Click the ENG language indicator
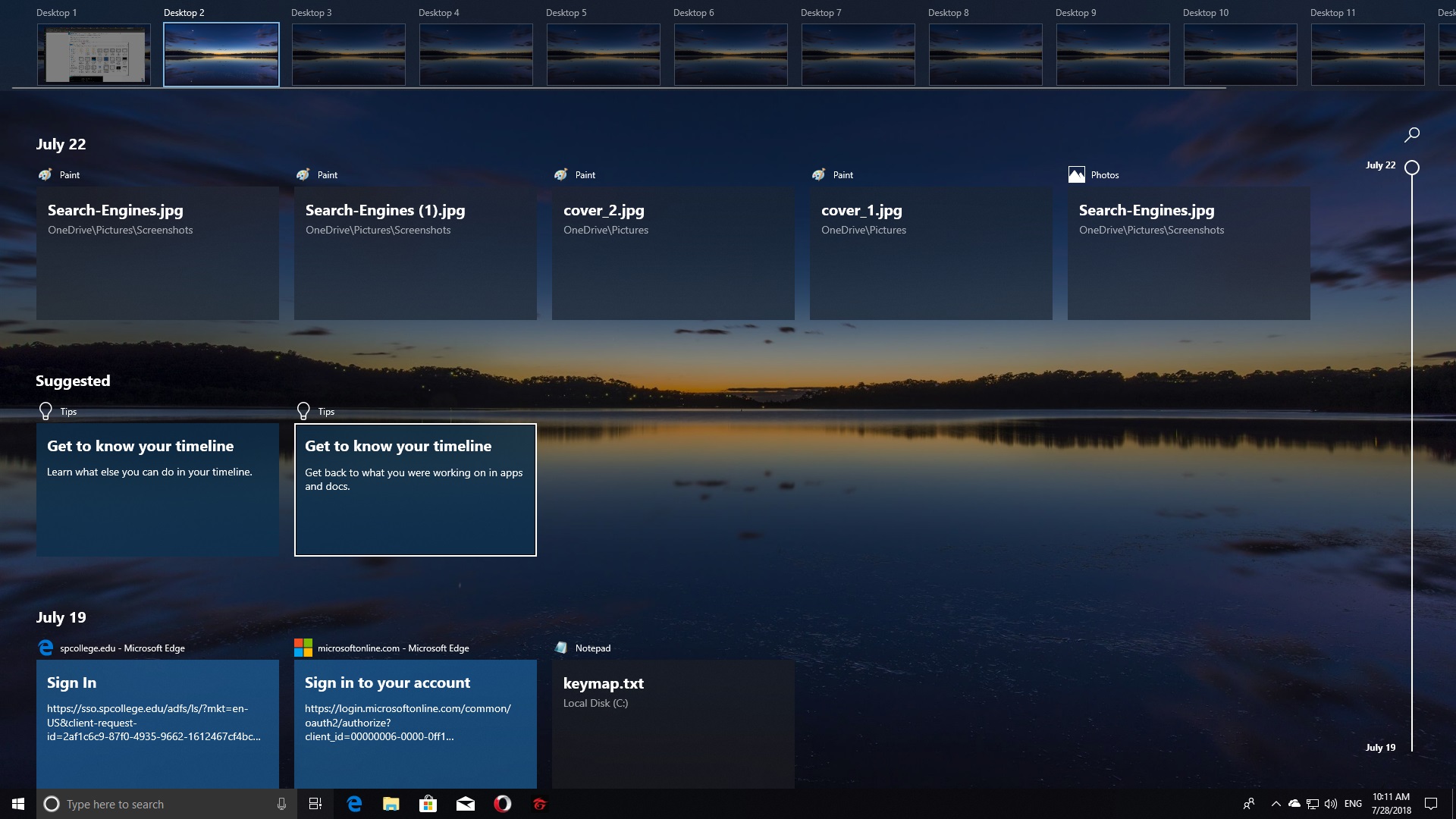This screenshot has height=819, width=1456. pos(1353,804)
